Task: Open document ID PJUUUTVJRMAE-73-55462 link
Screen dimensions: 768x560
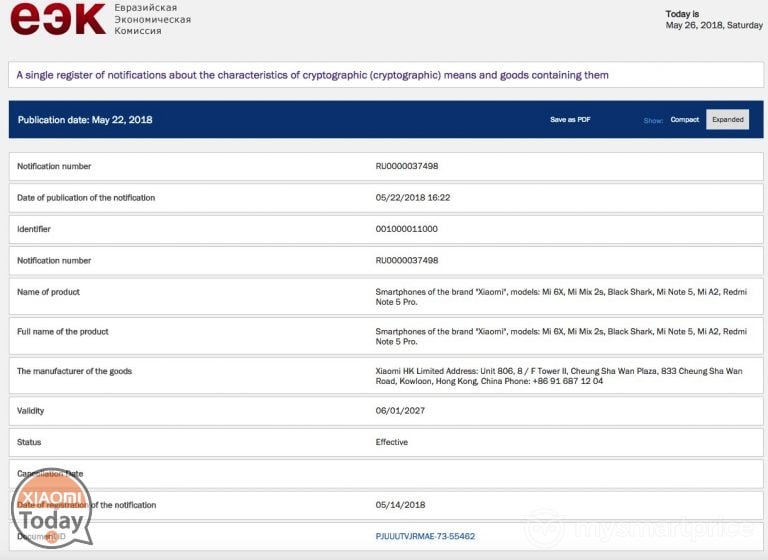Action: pyautogui.click(x=425, y=536)
